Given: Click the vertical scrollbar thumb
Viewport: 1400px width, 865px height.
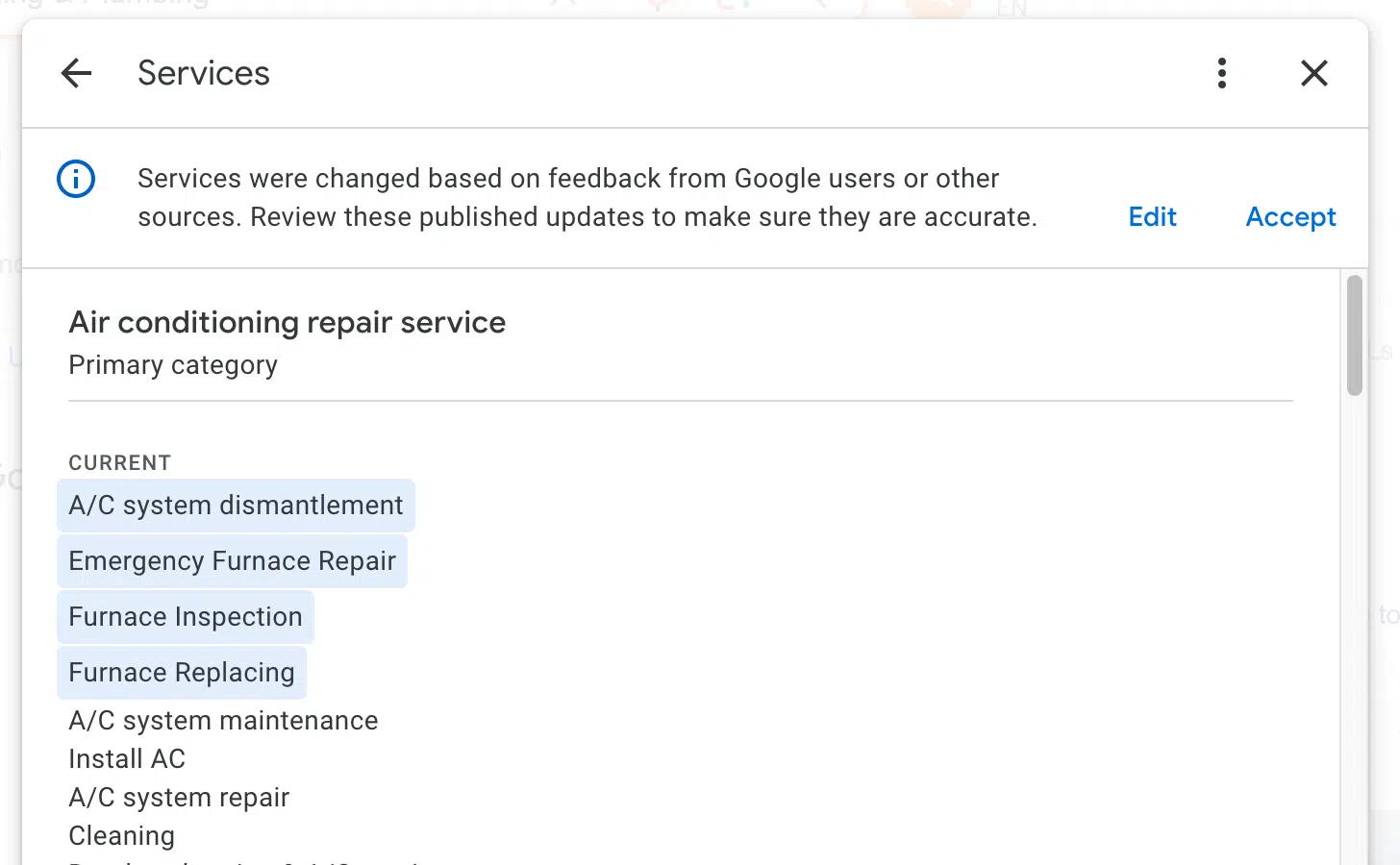Looking at the screenshot, I should tap(1355, 335).
